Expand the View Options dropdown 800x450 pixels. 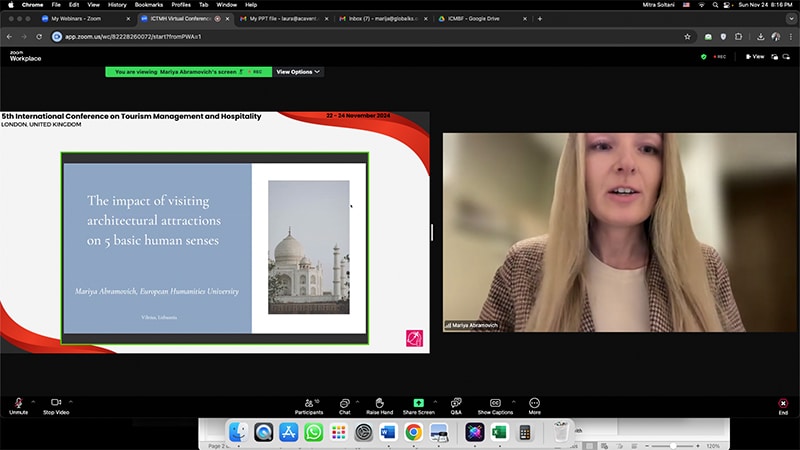tap(298, 72)
